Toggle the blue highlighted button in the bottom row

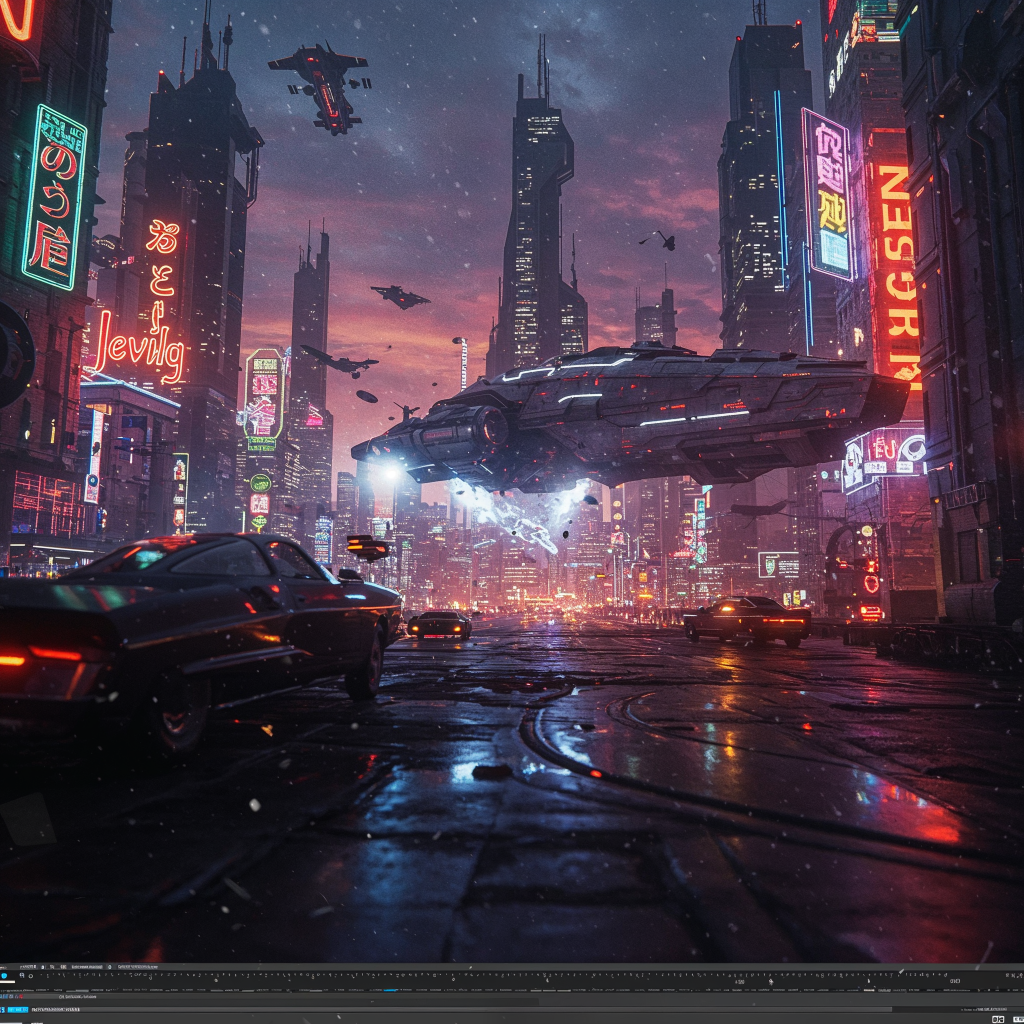(17, 1010)
